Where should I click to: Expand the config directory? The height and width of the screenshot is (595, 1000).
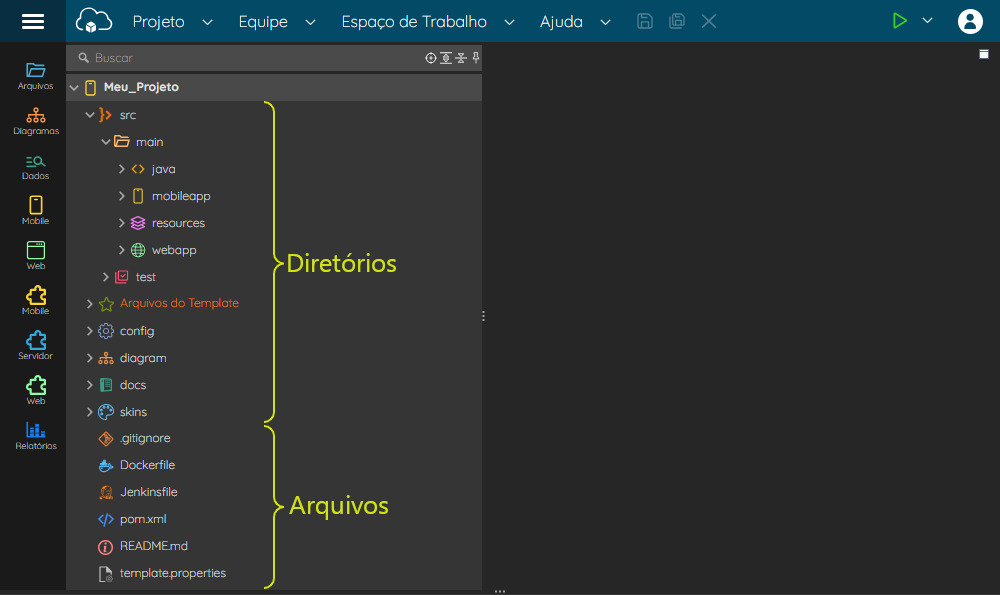pyautogui.click(x=90, y=331)
